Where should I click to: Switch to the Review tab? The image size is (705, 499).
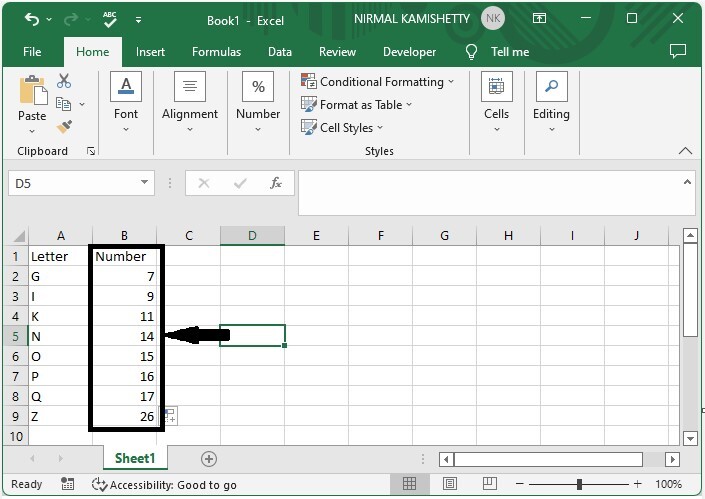[x=337, y=52]
